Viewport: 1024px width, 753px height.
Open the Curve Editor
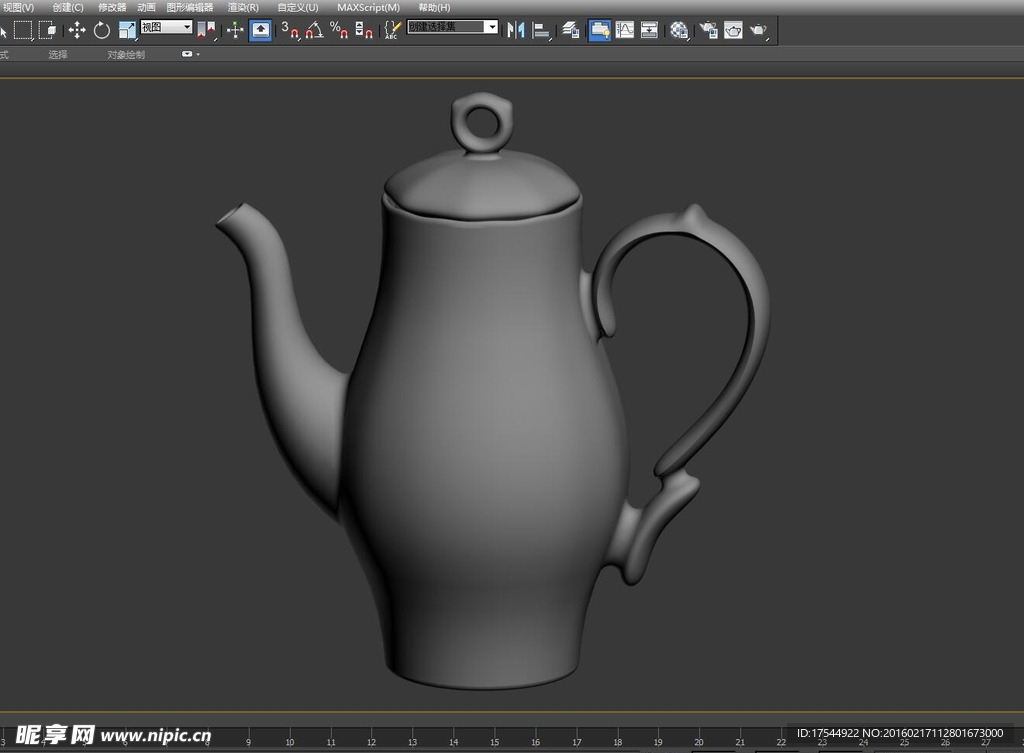(625, 30)
